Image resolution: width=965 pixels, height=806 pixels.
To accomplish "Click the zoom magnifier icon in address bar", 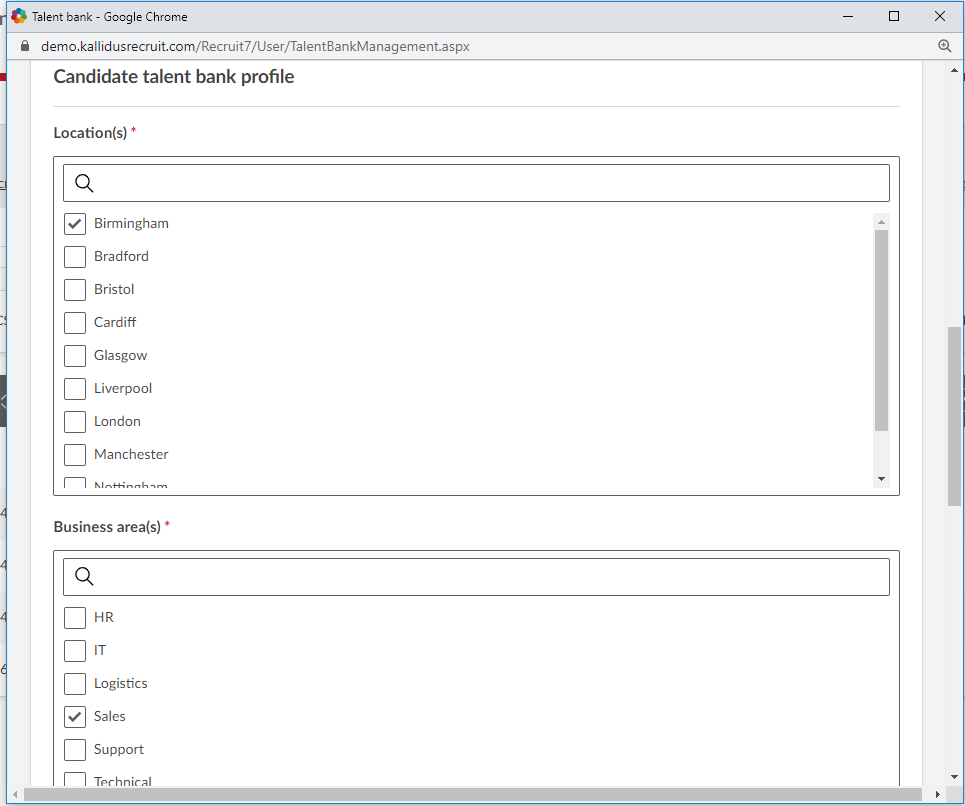I will click(x=944, y=46).
